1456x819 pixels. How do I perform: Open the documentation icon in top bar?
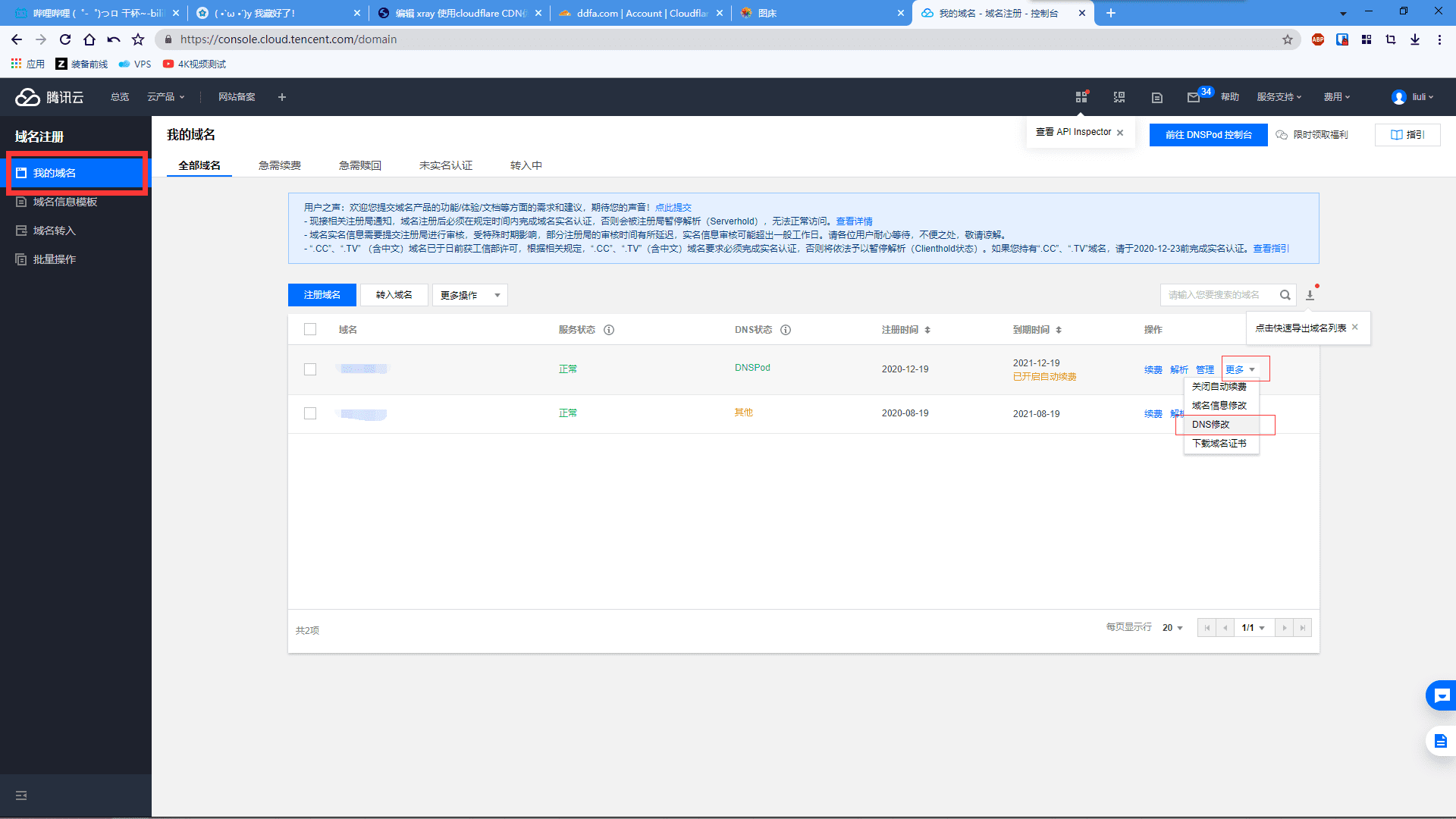pyautogui.click(x=1156, y=96)
